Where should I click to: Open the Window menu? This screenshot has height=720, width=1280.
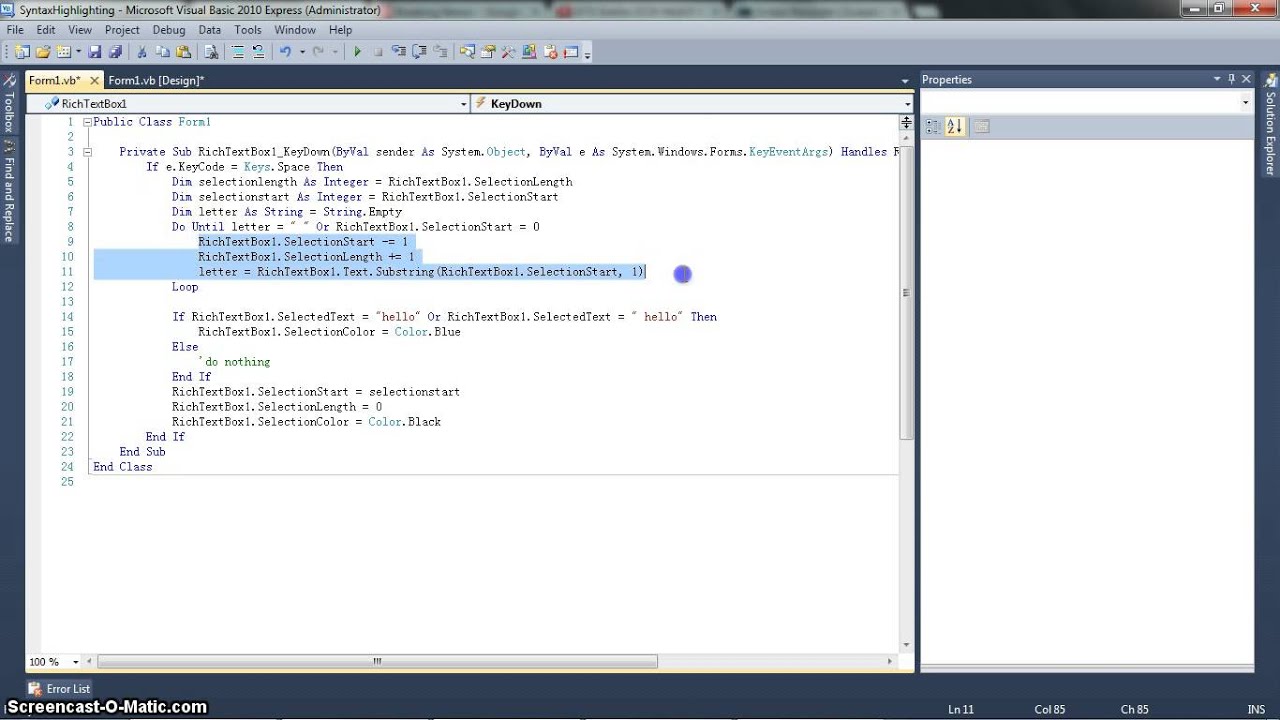[295, 30]
